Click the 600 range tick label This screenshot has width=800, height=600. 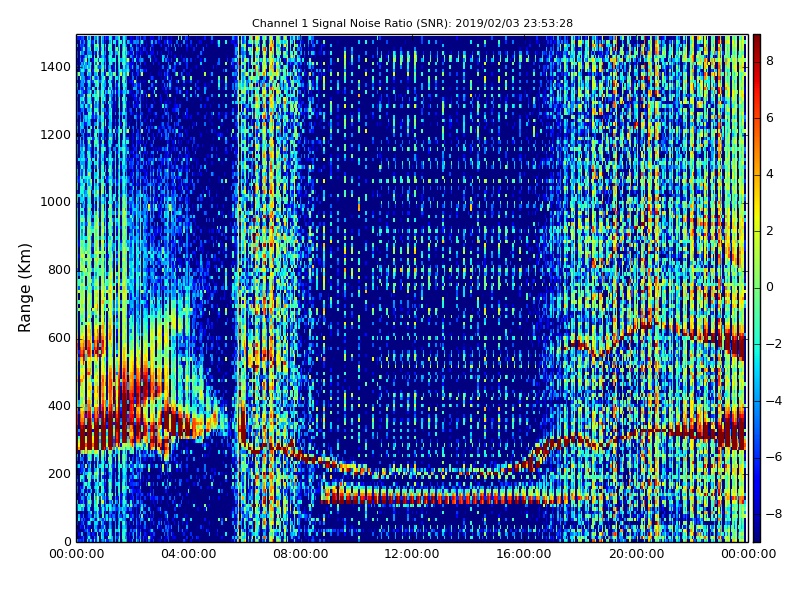tap(59, 338)
